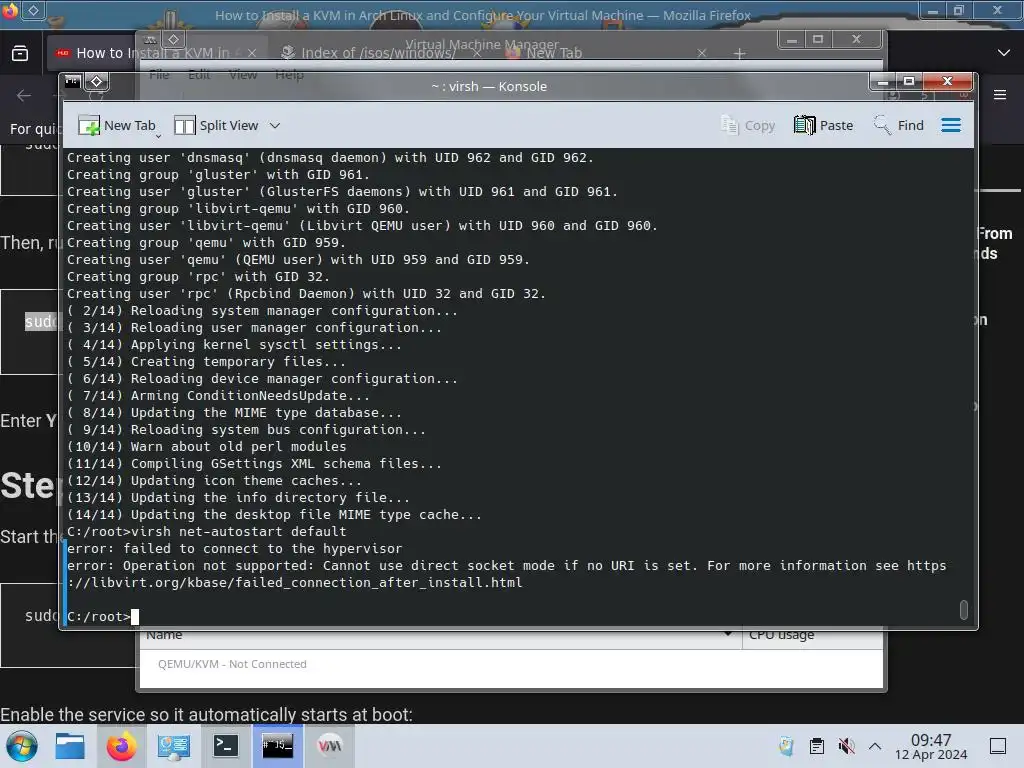Open the Konsole hamburger menu
This screenshot has height=768, width=1024.
point(951,125)
